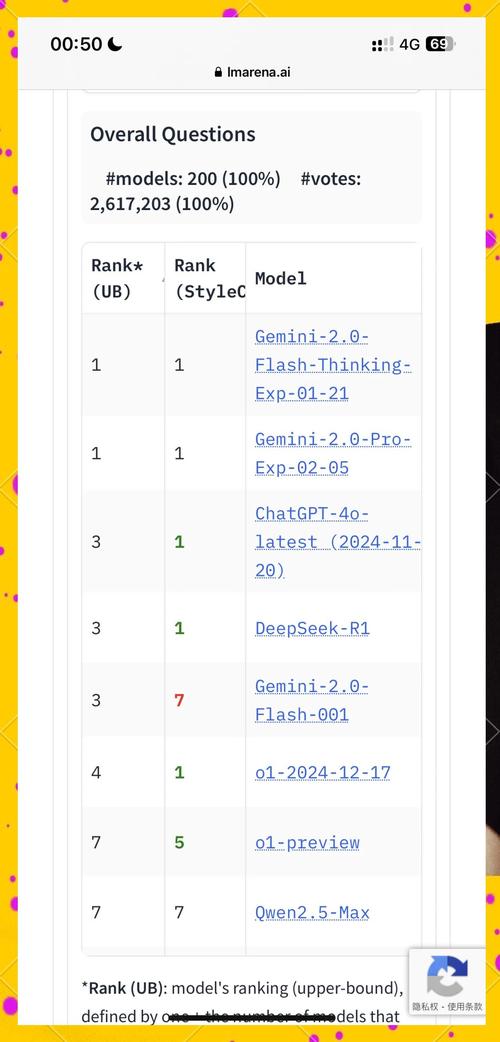Tap the lock icon beside lmarena.ai
The height and width of the screenshot is (1042, 500).
[x=218, y=72]
